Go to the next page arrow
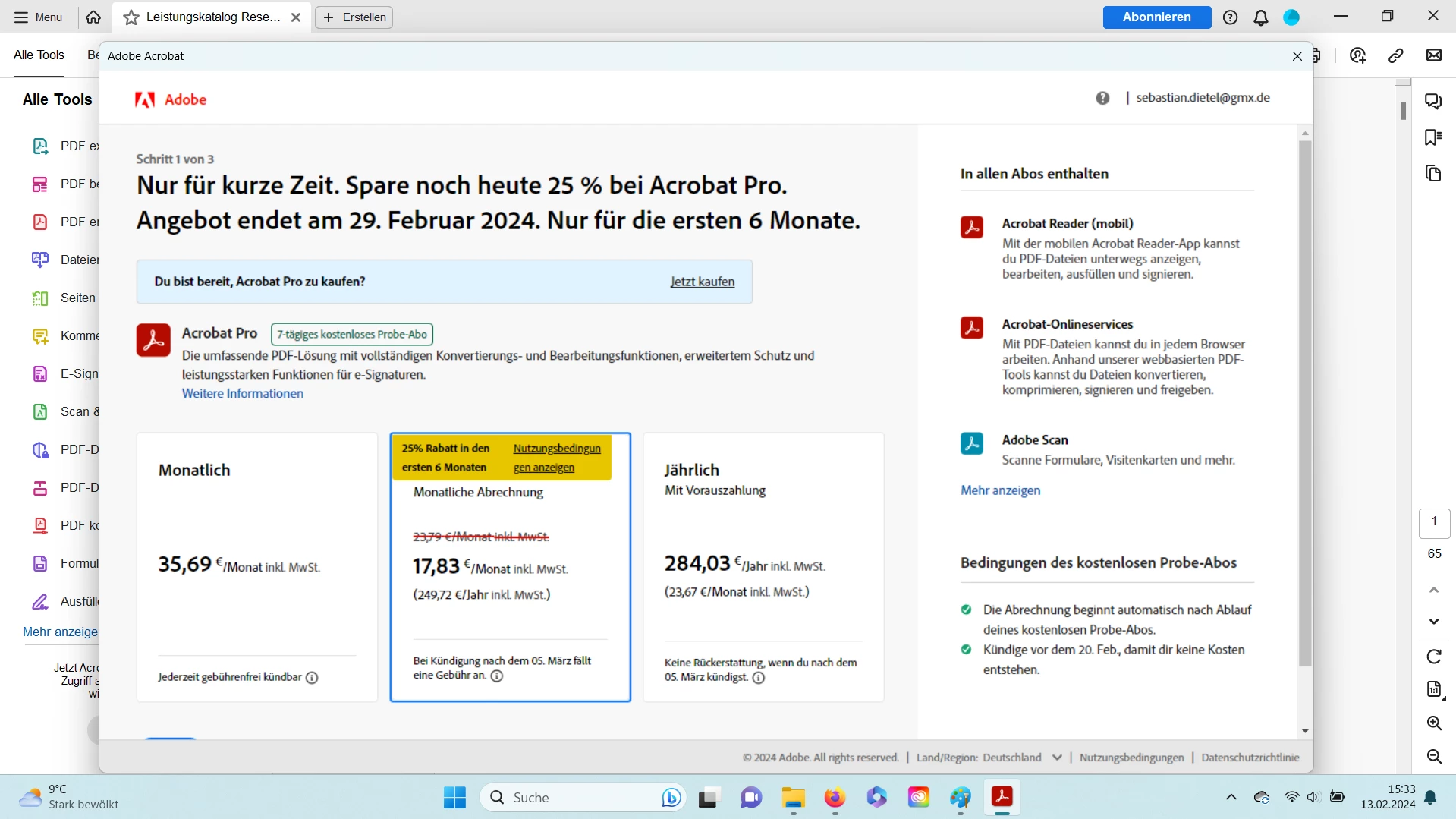 (1434, 622)
